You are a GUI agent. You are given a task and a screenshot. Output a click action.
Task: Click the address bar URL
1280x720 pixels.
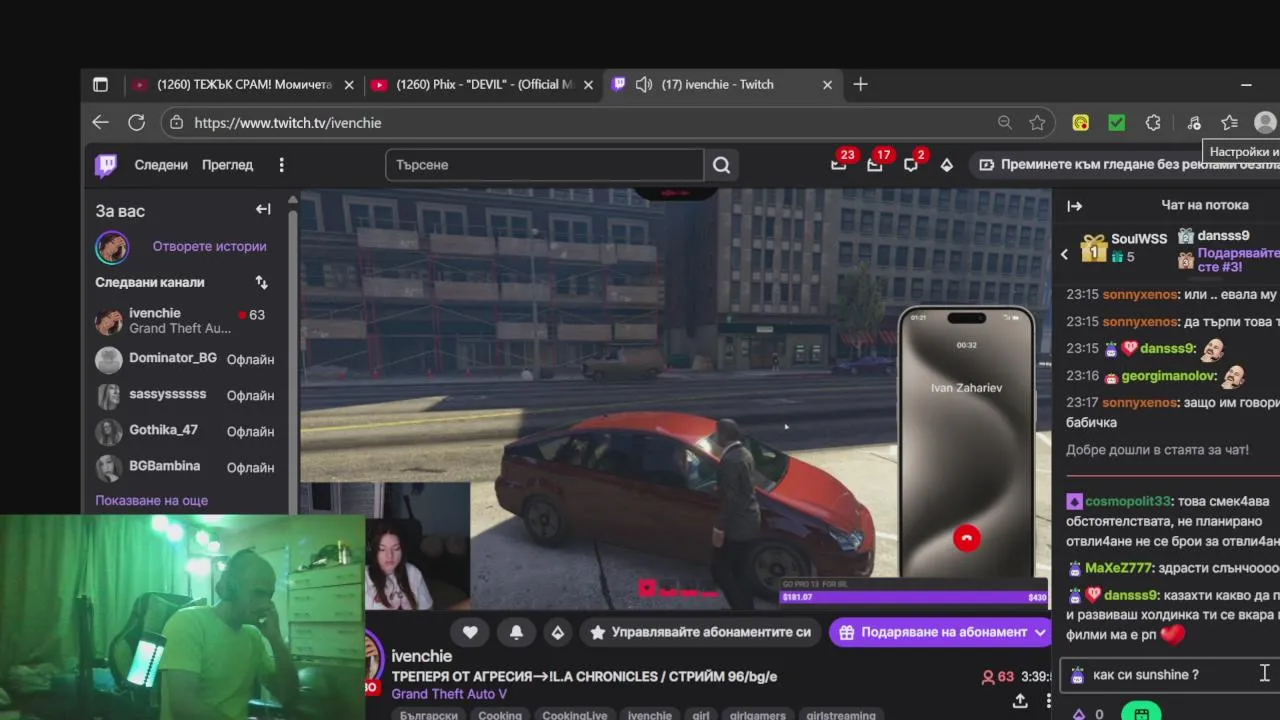(x=288, y=122)
